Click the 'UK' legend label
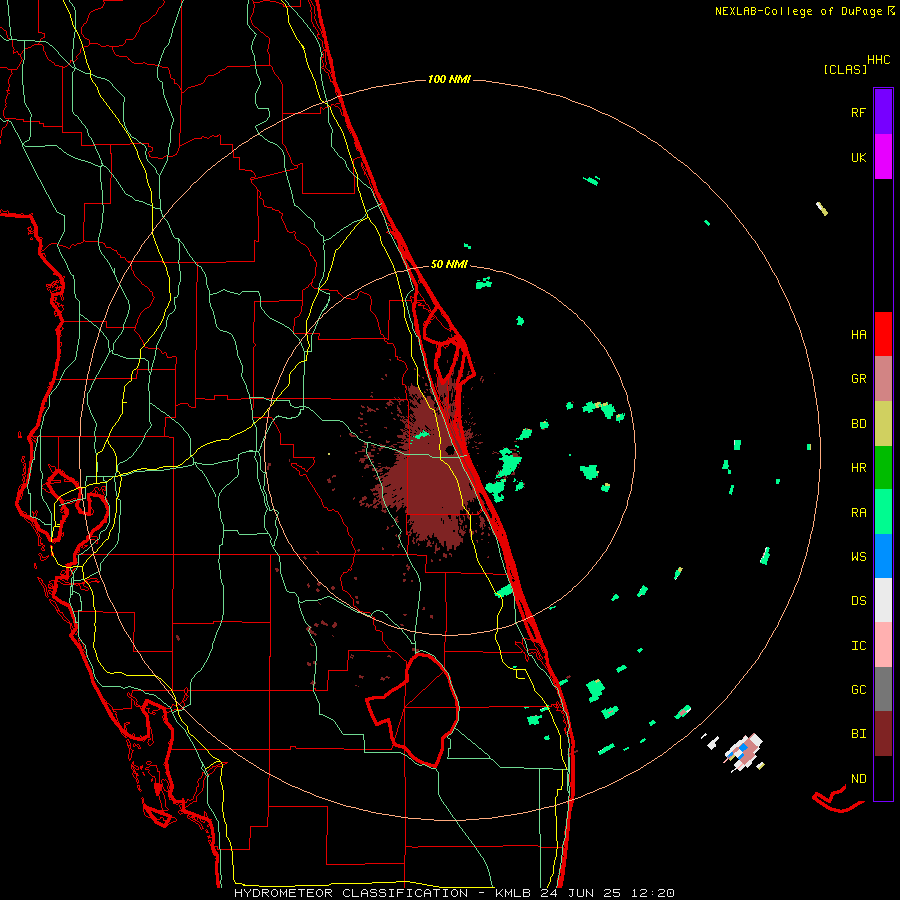The image size is (900, 900). click(858, 157)
